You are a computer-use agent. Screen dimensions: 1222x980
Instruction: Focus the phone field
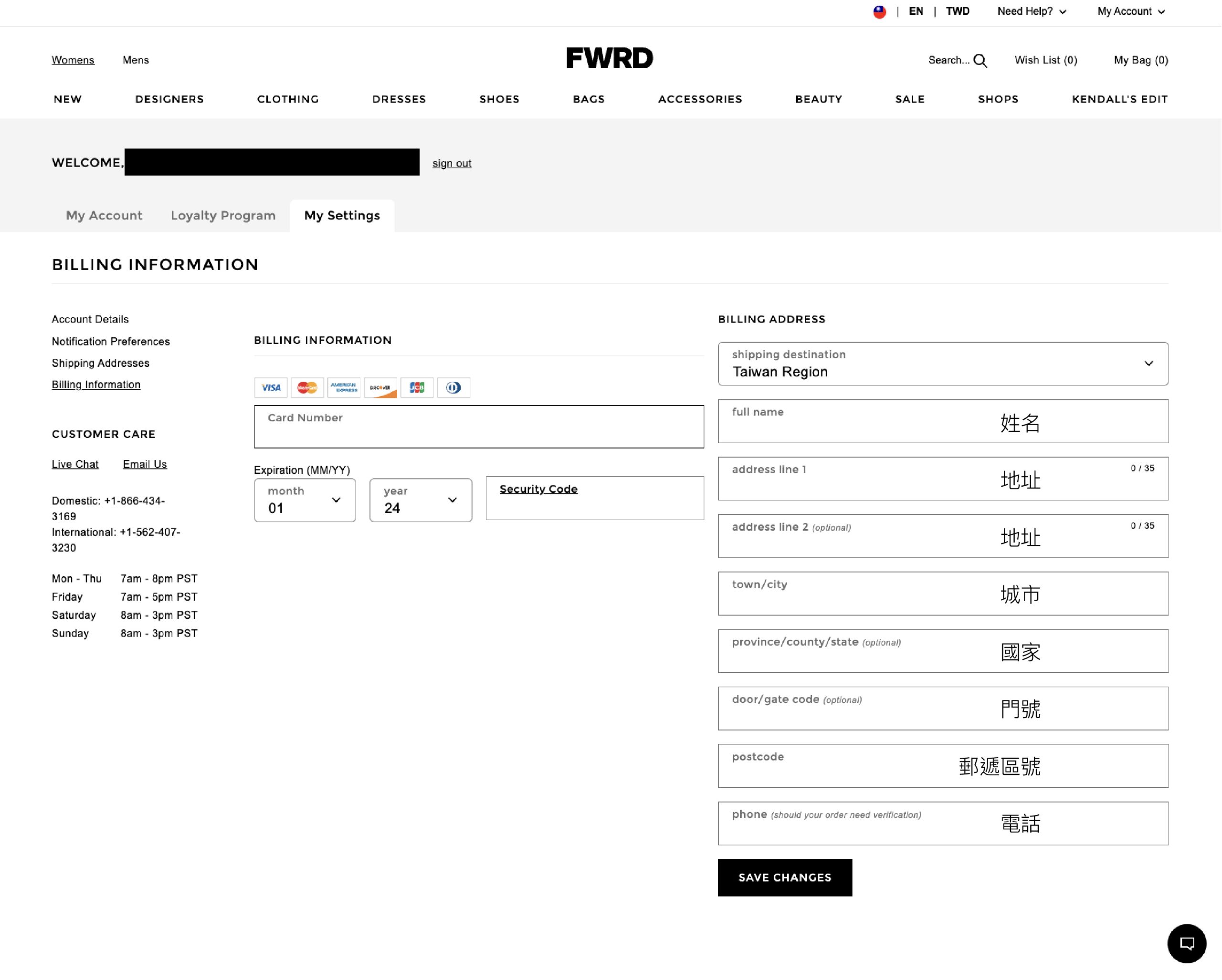coord(943,824)
